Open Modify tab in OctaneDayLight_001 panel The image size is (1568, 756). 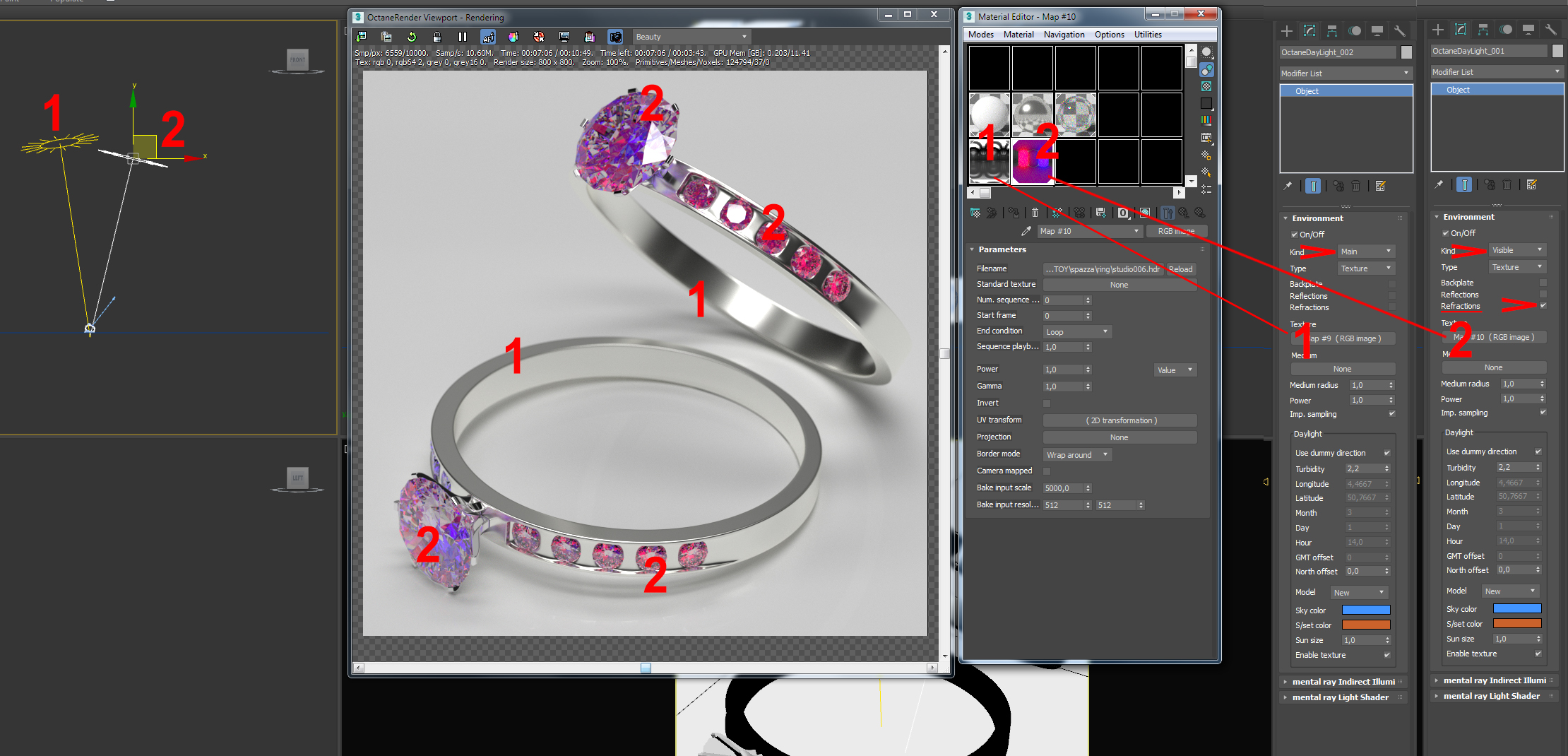pyautogui.click(x=1461, y=30)
